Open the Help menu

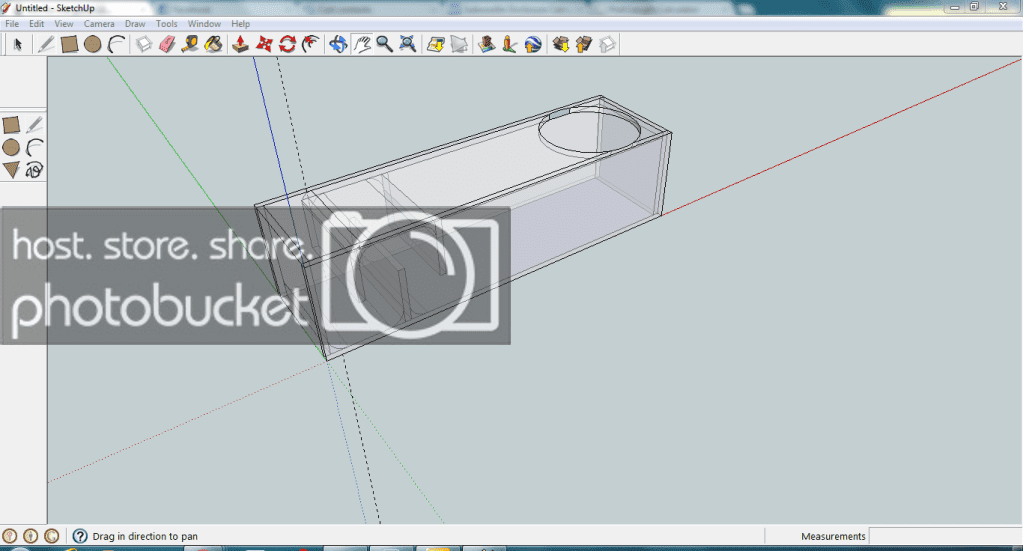pos(240,23)
